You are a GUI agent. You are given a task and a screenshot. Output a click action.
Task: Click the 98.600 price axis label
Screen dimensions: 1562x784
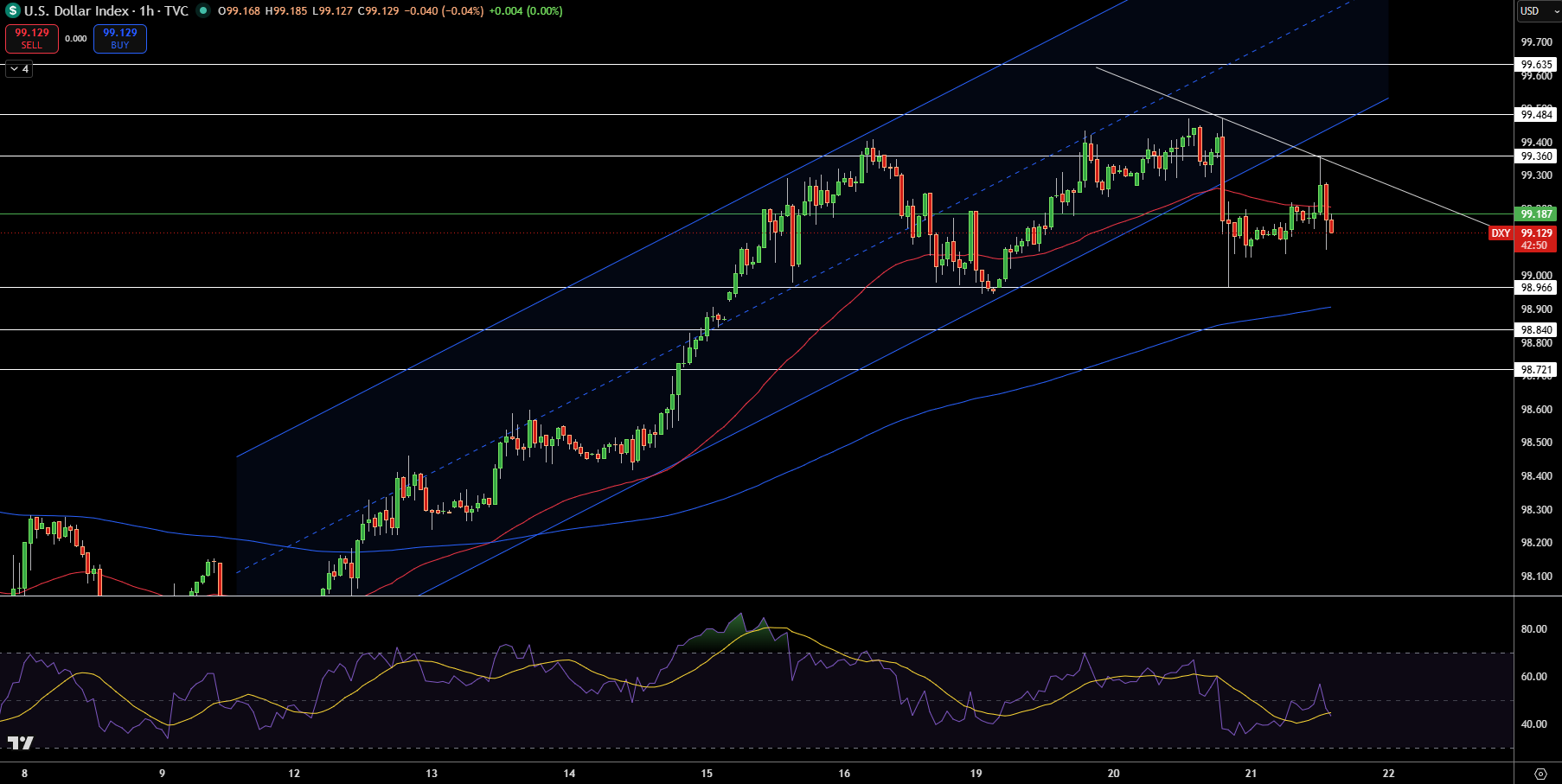tap(1536, 410)
